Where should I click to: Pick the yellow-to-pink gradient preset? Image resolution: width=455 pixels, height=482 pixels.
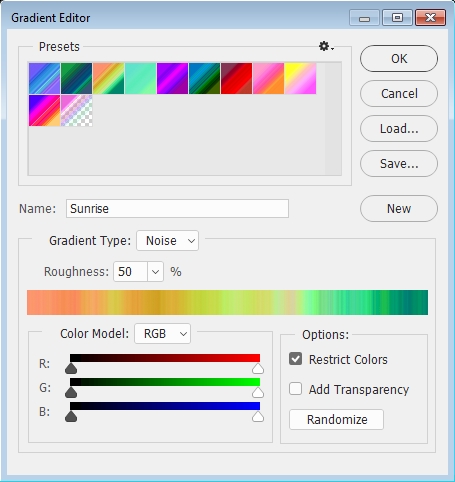300,78
